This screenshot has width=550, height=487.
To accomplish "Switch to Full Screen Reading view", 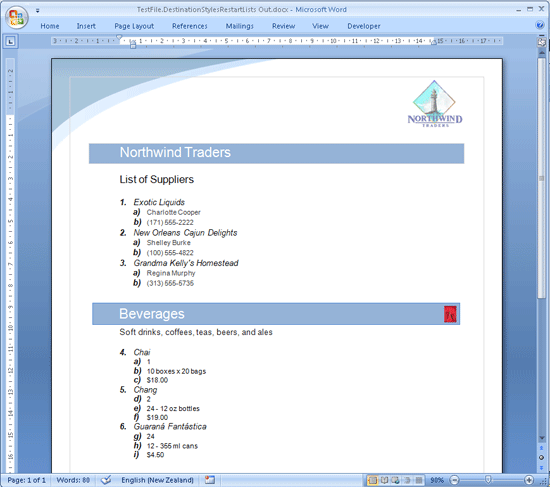I will click(x=384, y=480).
